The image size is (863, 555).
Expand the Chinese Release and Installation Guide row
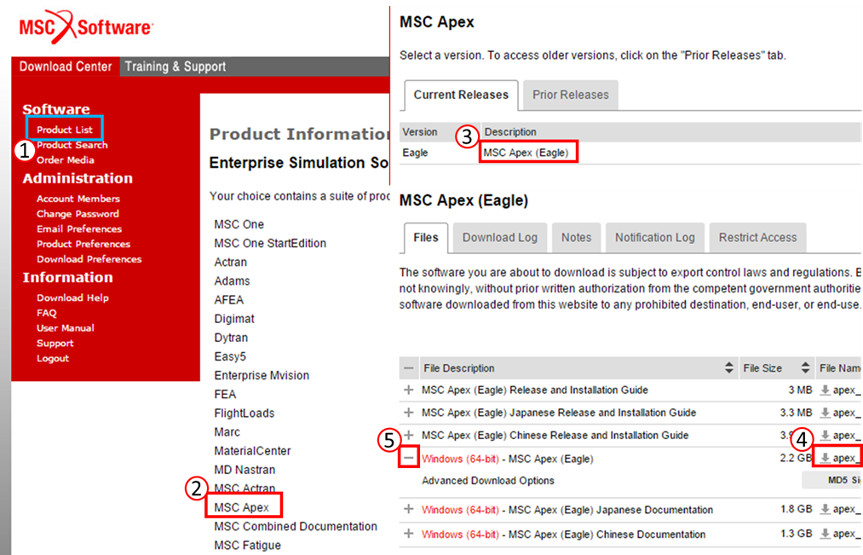pyautogui.click(x=408, y=435)
